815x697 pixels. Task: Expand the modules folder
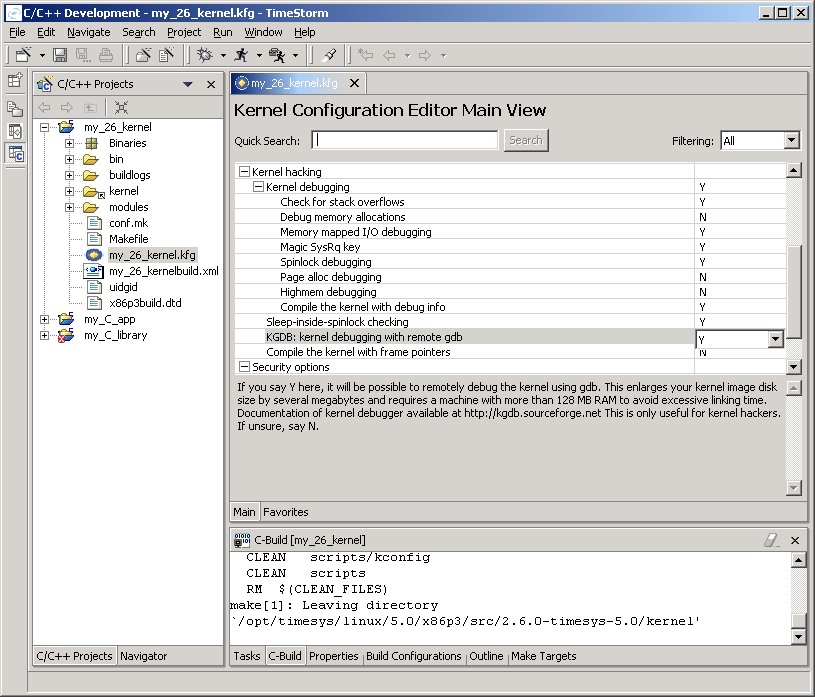tap(69, 207)
